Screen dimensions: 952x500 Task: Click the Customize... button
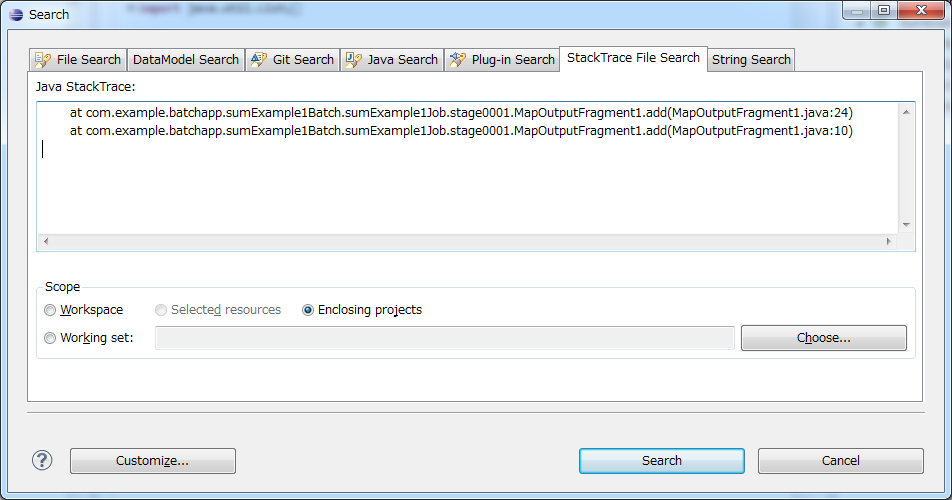coord(152,461)
